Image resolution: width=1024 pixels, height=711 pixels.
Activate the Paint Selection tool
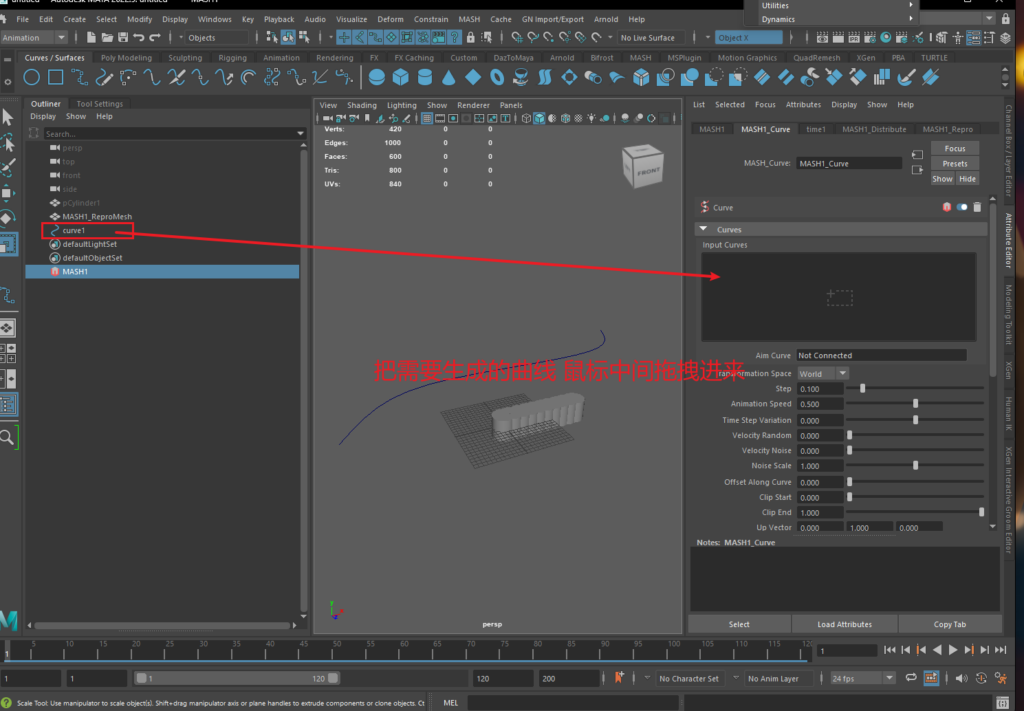8,168
